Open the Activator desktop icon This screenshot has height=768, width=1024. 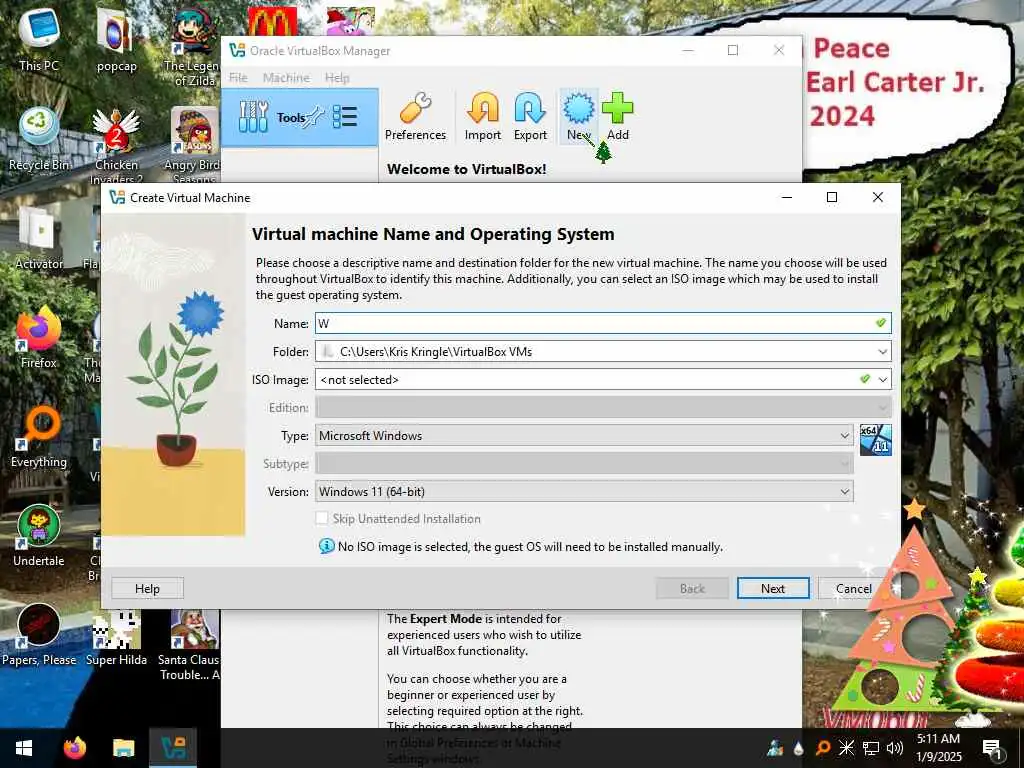coord(39,238)
